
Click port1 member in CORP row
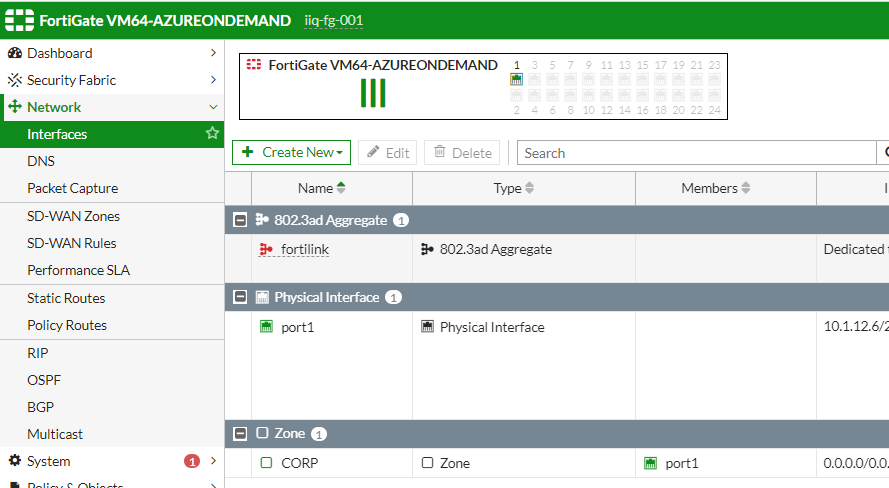(681, 464)
